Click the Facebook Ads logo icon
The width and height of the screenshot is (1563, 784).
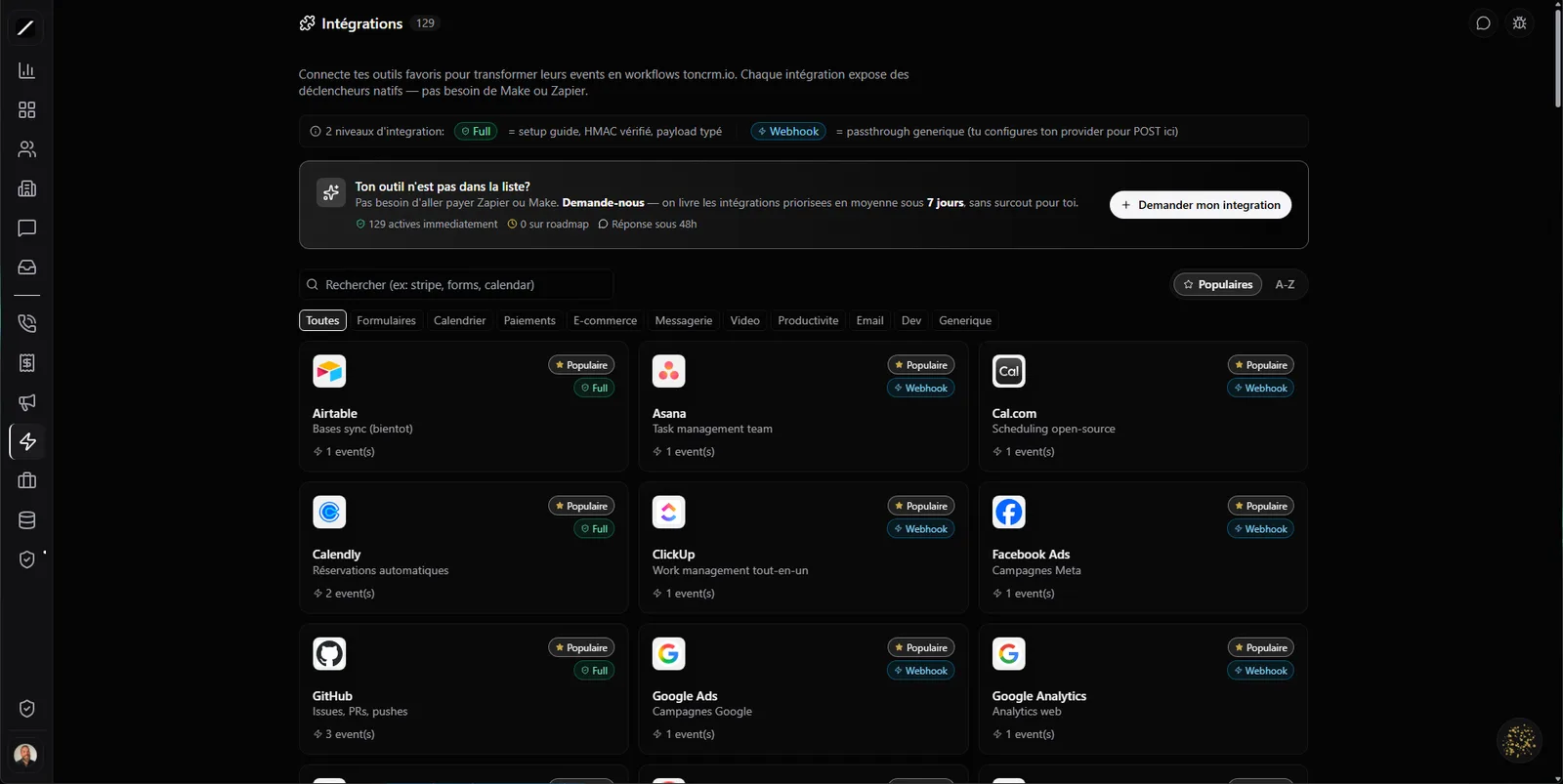pos(1009,512)
